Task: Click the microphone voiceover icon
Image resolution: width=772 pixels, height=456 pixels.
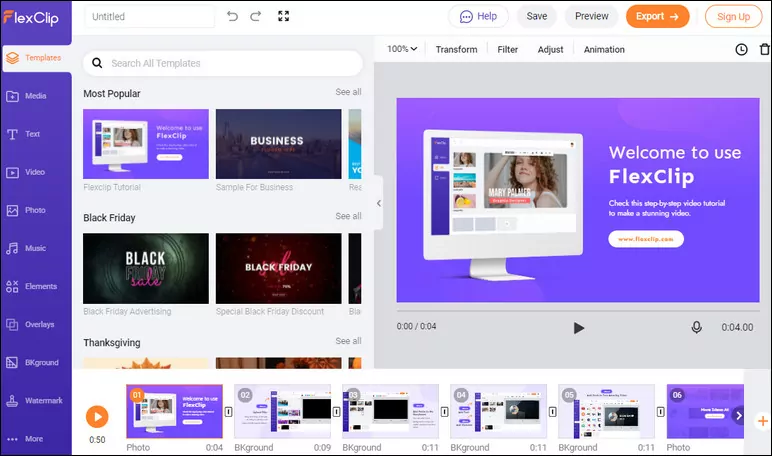Action: pyautogui.click(x=696, y=327)
